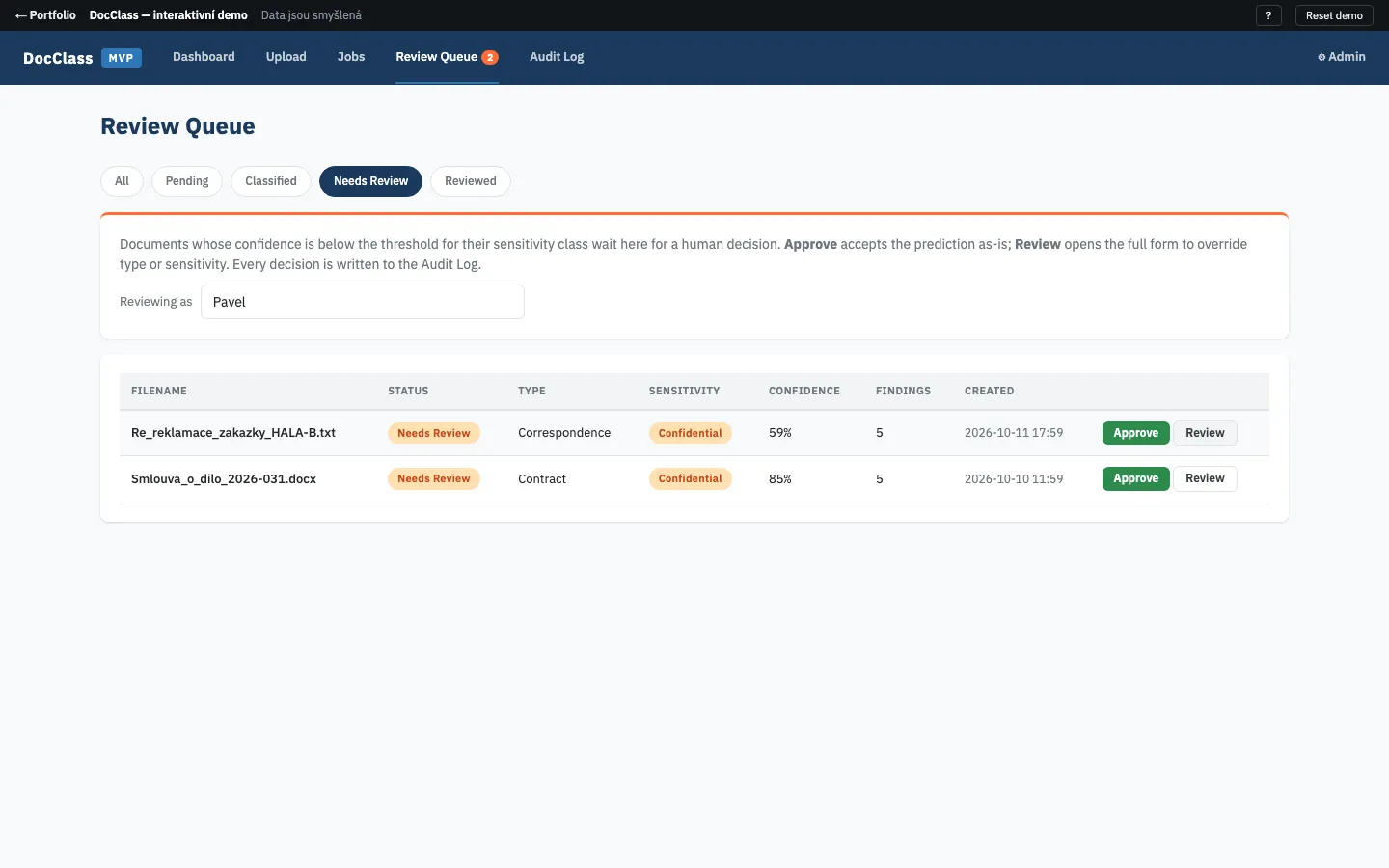This screenshot has width=1389, height=868.
Task: Click the 85% confidence value
Action: pos(780,479)
